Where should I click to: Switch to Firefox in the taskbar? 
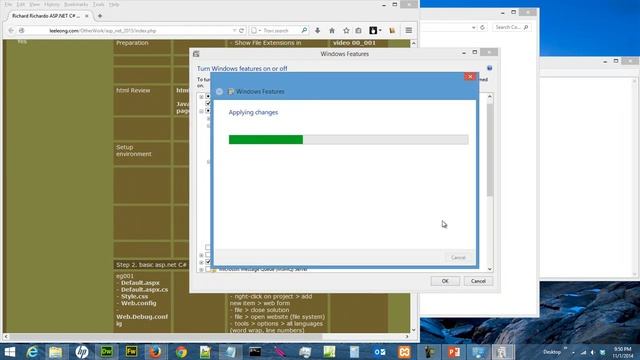[x=156, y=352]
